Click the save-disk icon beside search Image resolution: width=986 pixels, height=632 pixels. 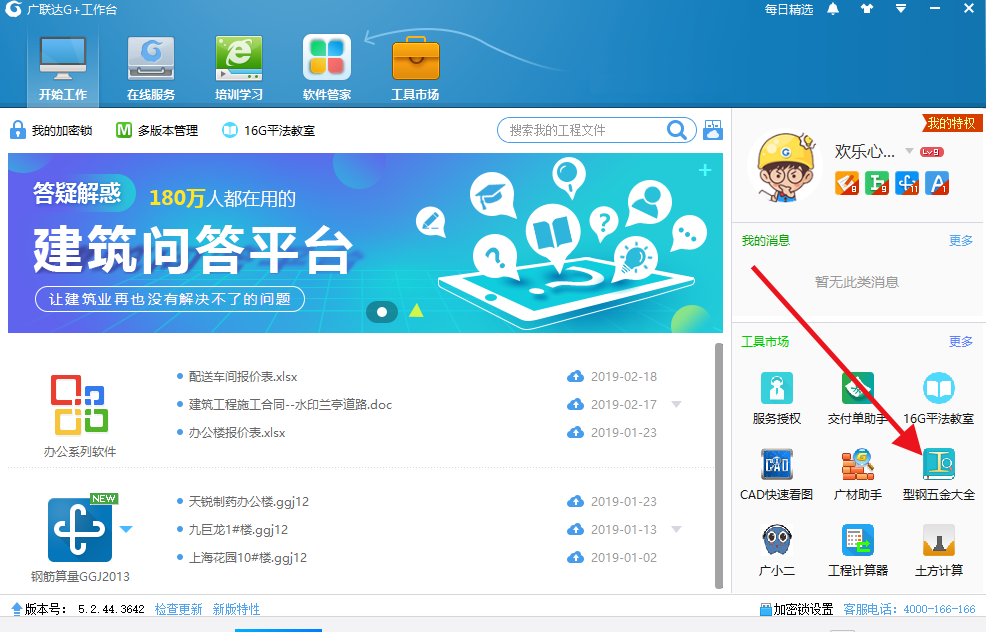pos(712,130)
